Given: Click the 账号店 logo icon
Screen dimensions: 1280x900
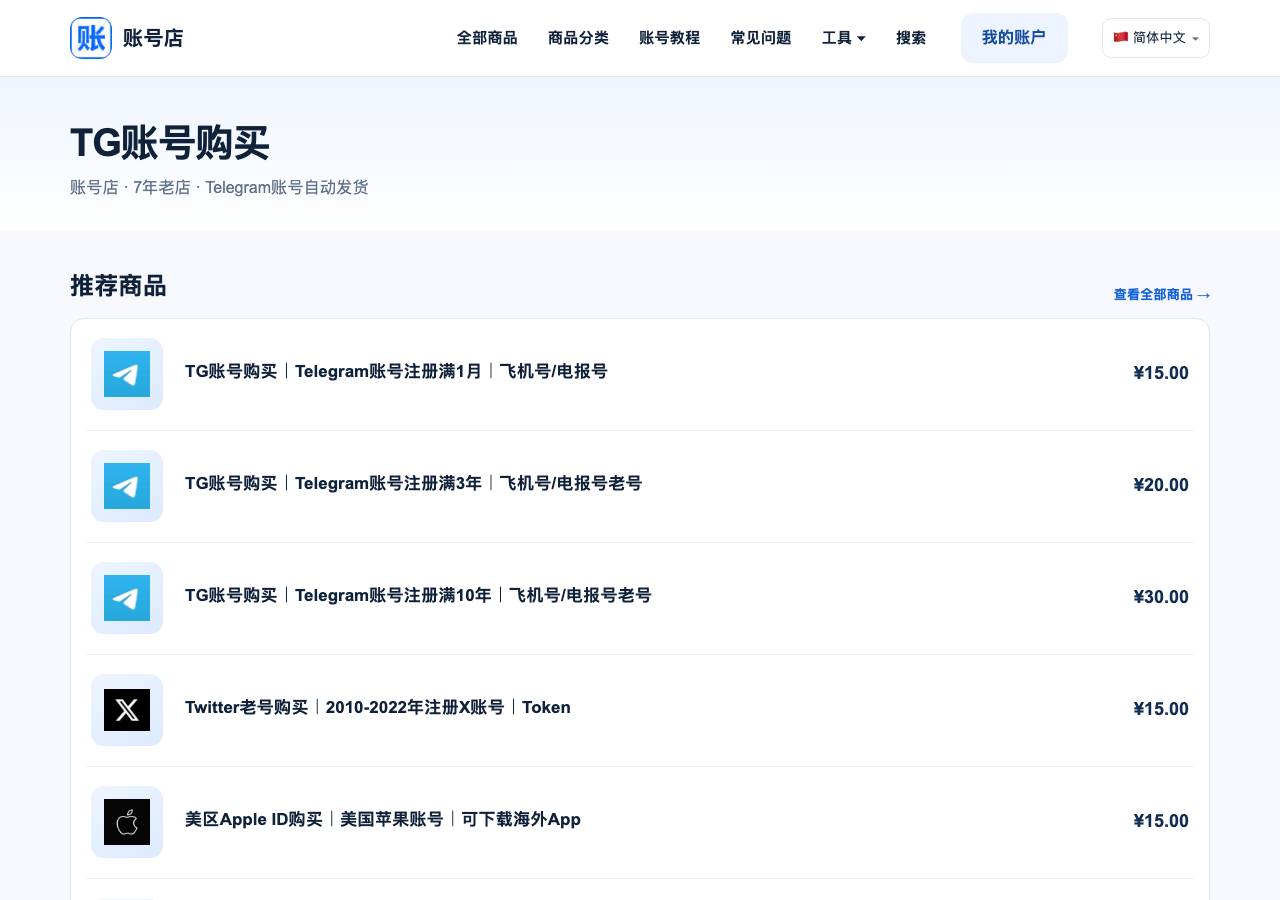Looking at the screenshot, I should (91, 38).
